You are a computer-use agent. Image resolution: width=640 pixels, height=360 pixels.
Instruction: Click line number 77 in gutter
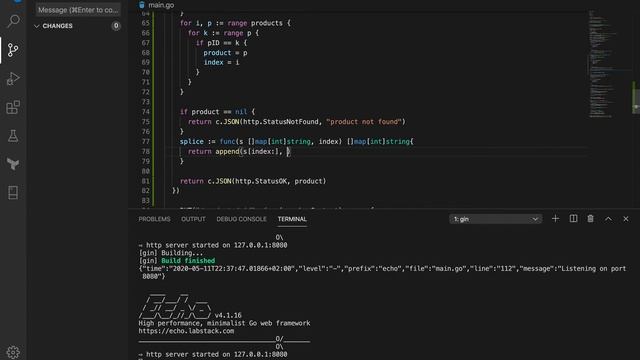pyautogui.click(x=145, y=141)
